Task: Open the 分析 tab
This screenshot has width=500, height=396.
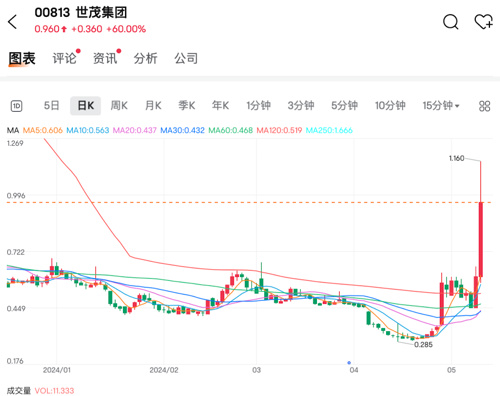Action: point(145,58)
